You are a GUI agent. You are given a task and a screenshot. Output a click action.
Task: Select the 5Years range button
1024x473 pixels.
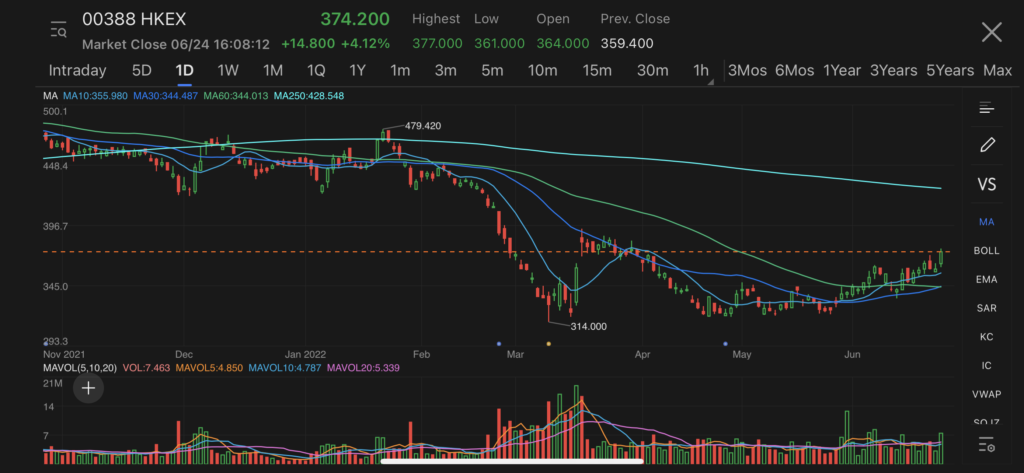(950, 71)
